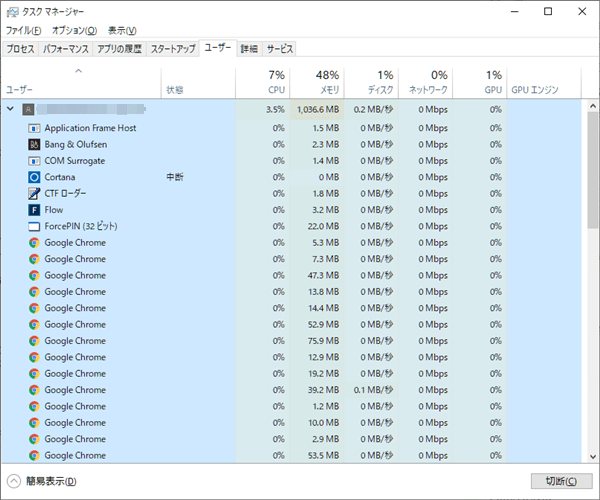Sort by the ネットワーク column header

(x=426, y=83)
